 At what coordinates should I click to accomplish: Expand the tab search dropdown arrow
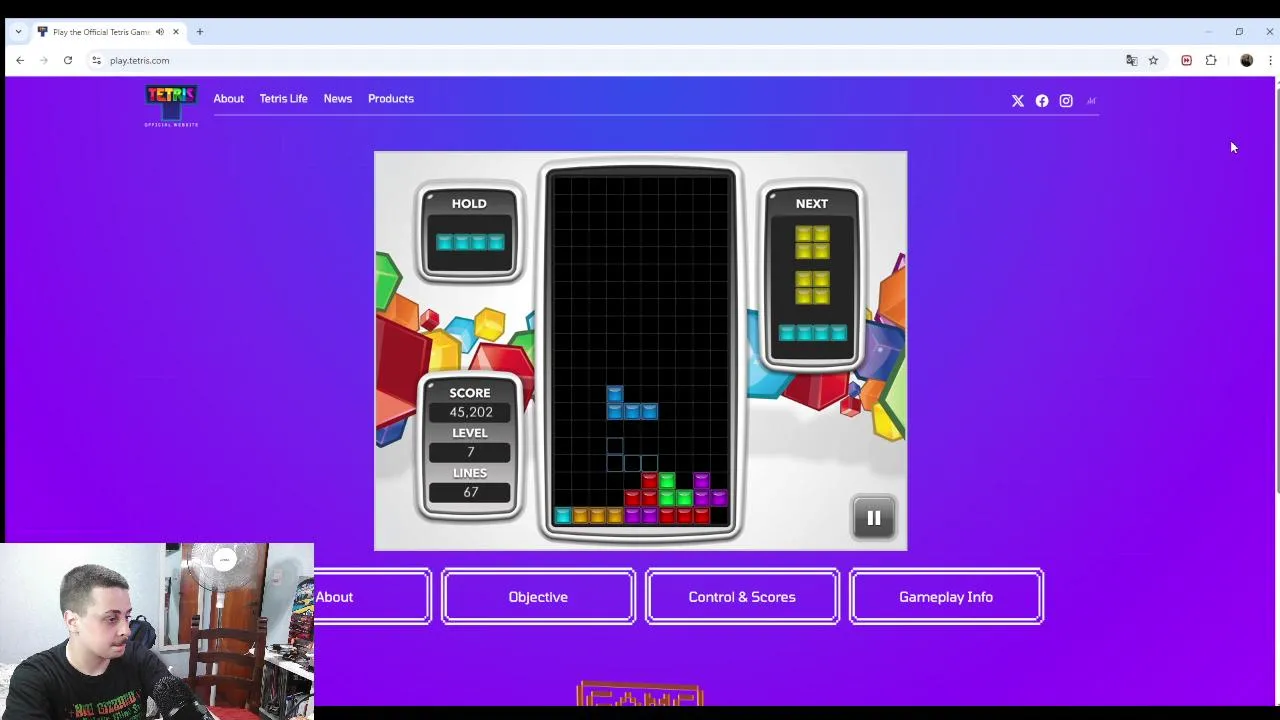coord(18,32)
